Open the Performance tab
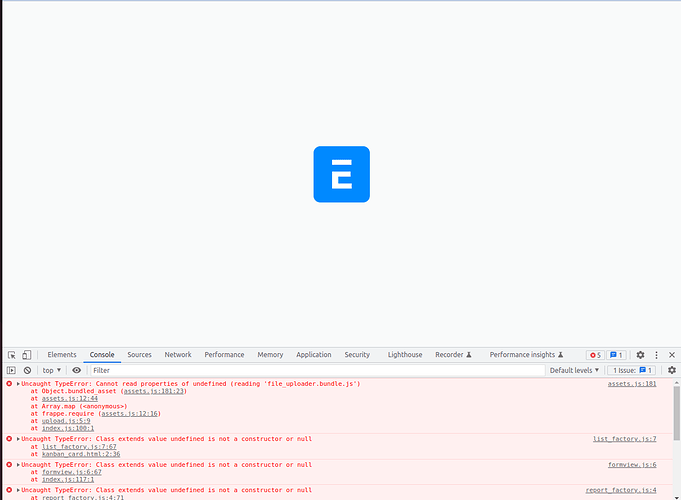 click(224, 355)
